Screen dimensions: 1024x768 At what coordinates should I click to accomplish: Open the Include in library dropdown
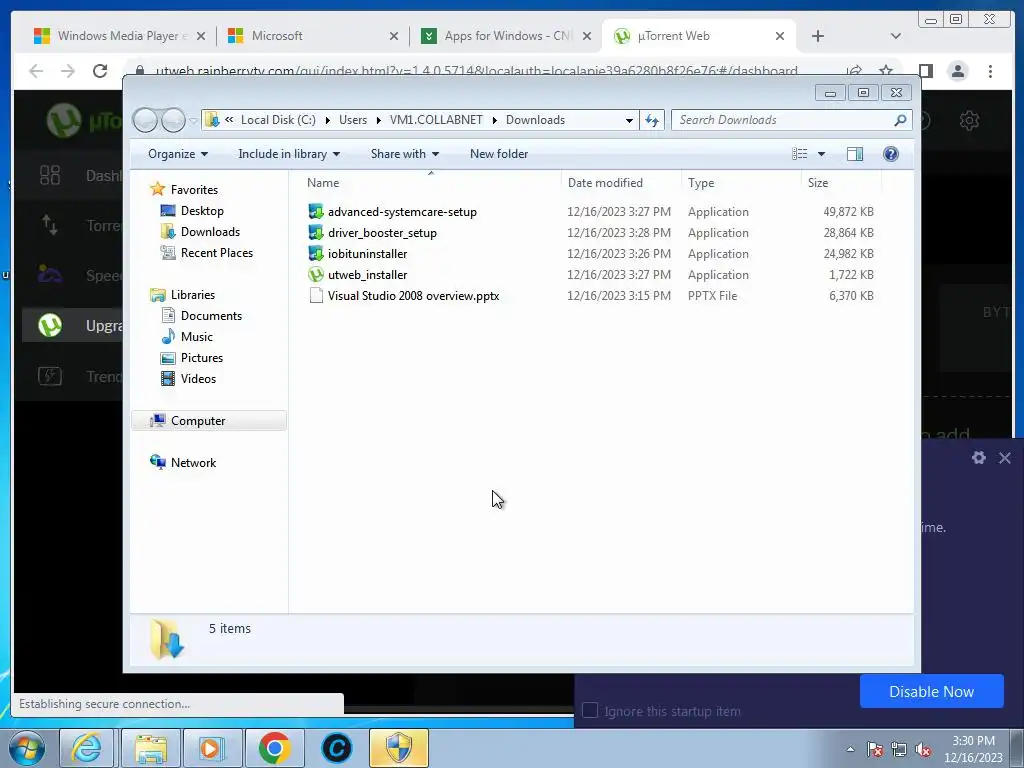289,154
